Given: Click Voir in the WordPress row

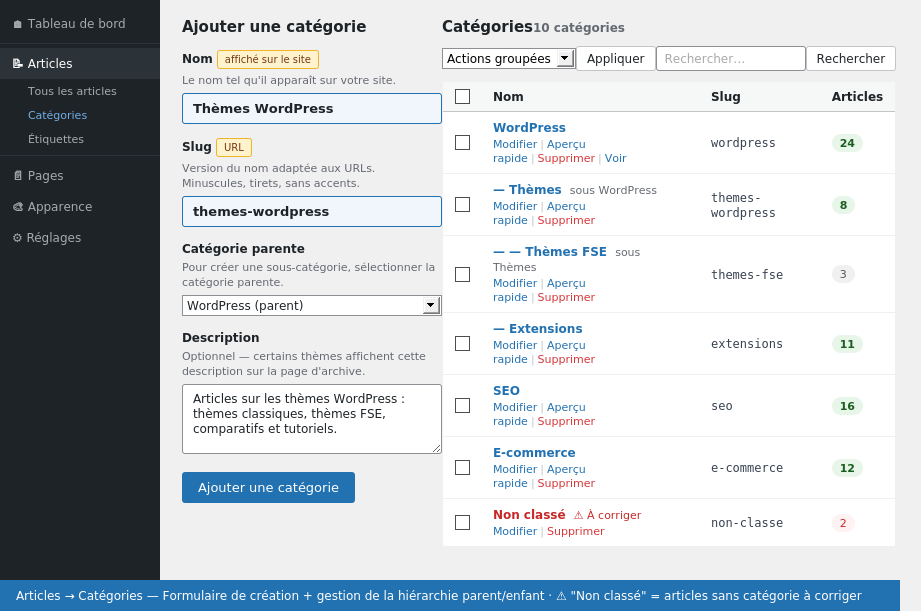Looking at the screenshot, I should click(616, 159).
